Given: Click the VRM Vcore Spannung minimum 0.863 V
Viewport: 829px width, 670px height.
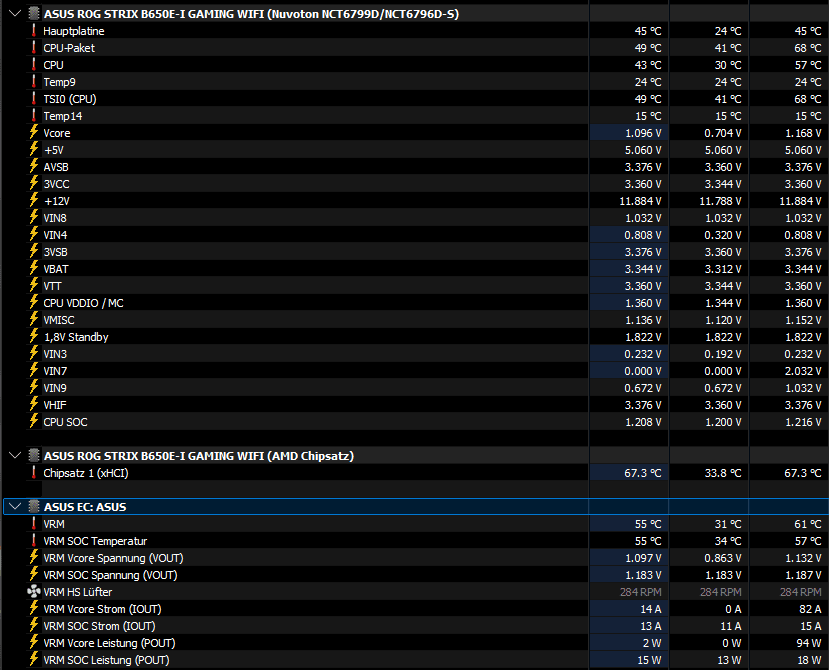Looking at the screenshot, I should (723, 558).
